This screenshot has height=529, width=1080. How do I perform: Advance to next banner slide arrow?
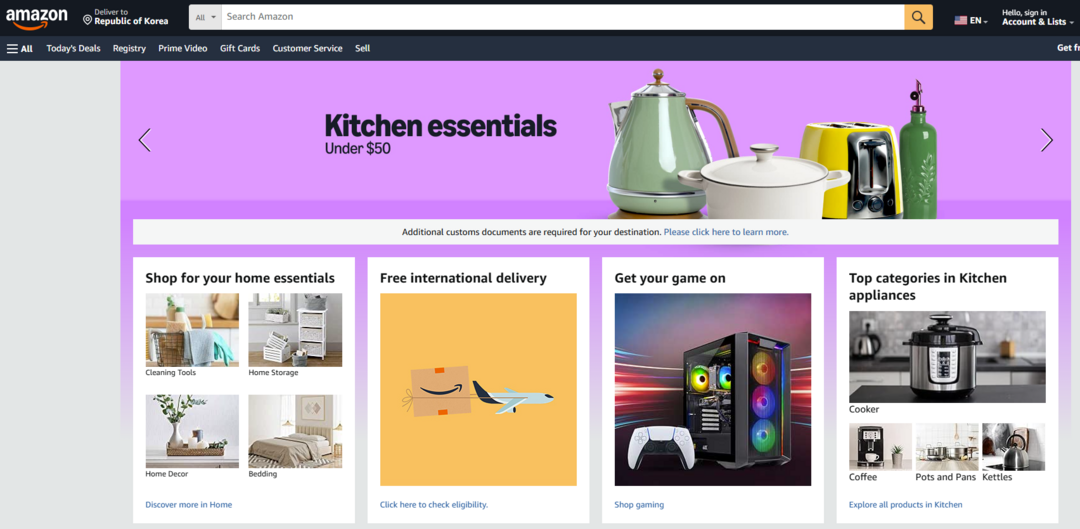tap(1046, 140)
